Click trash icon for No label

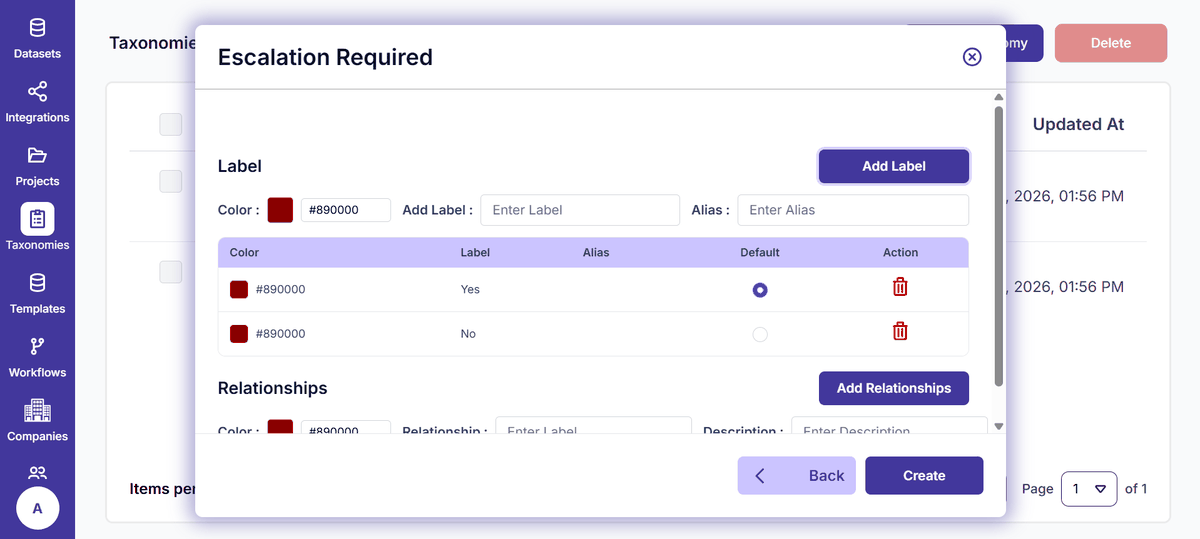(900, 331)
